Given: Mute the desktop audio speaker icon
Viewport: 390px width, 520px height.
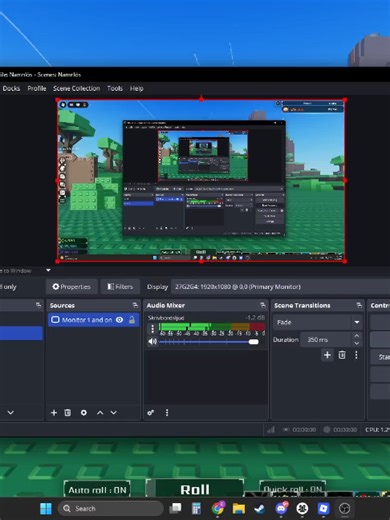Looking at the screenshot, I should 153,342.
